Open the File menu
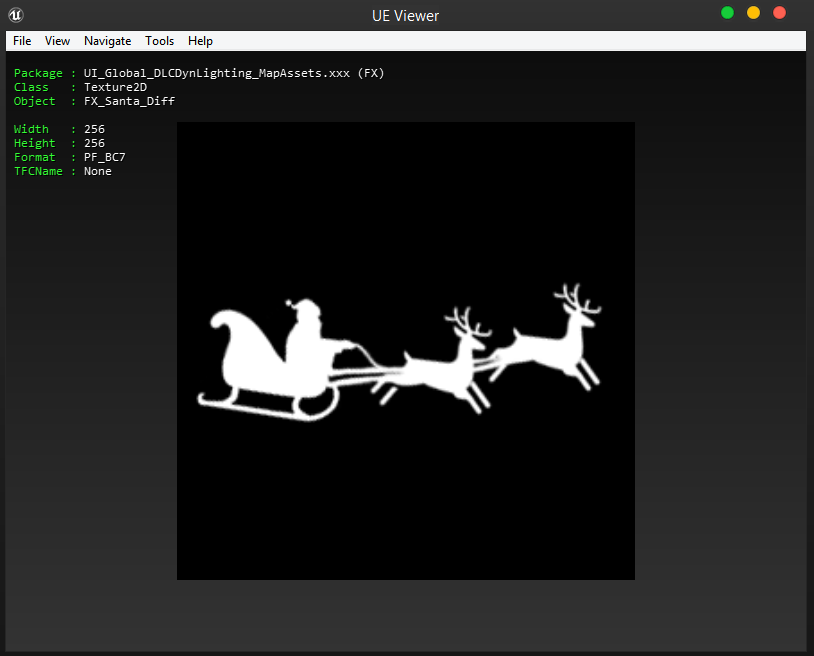 point(22,41)
